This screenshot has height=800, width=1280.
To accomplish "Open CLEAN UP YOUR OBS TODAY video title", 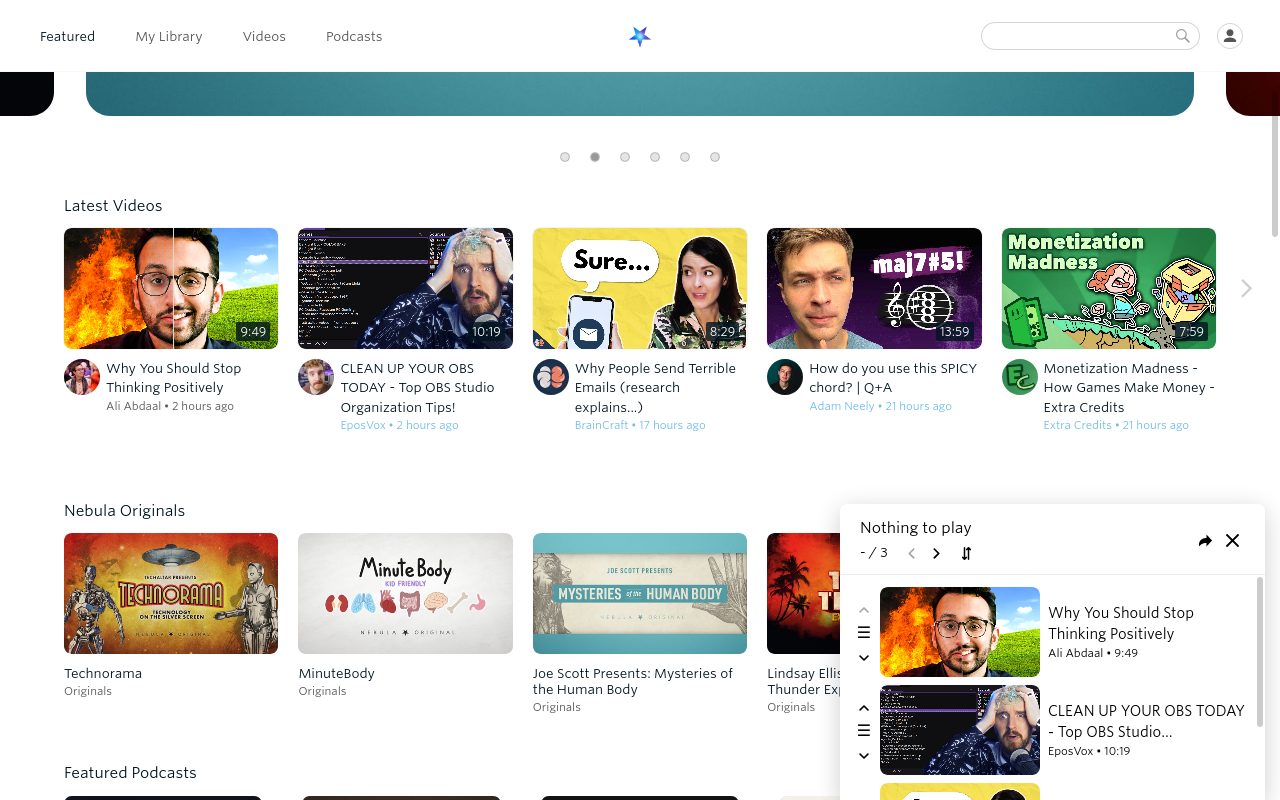I will coord(418,387).
